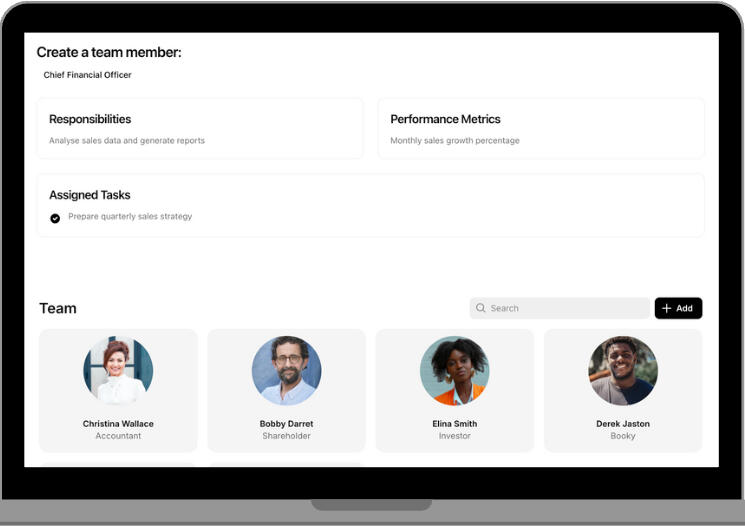Click the Analyse sales data responsibility text
Image resolution: width=745 pixels, height=526 pixels.
click(127, 141)
